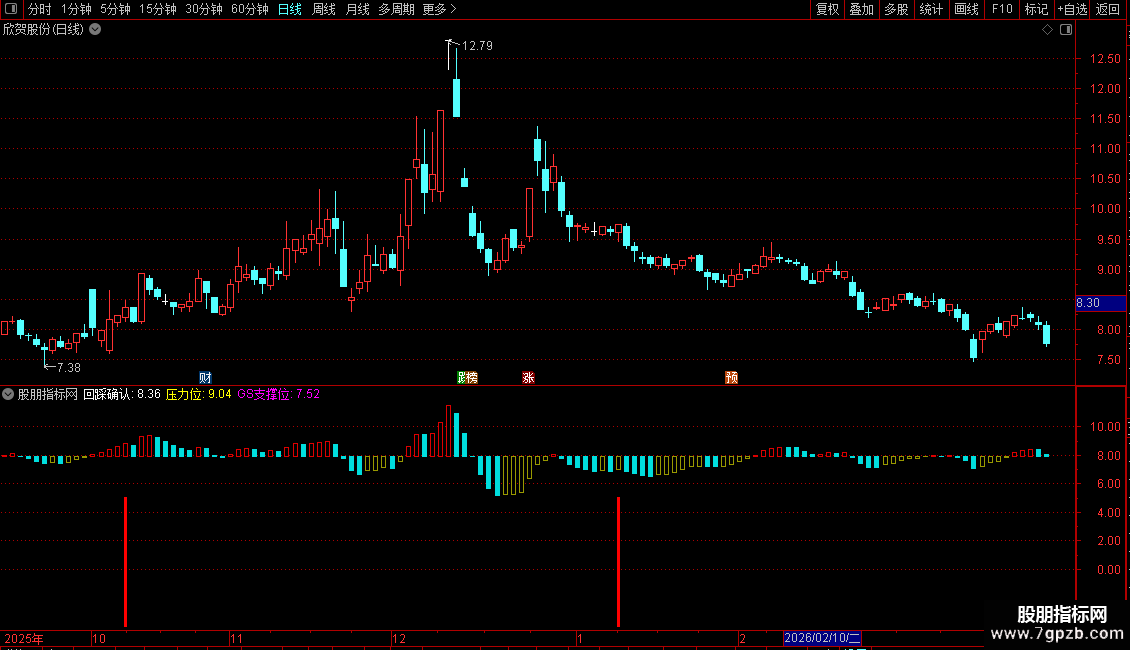Screen dimensions: 1130x650
Task: Click the 7.38 low price label
Action: click(x=68, y=368)
